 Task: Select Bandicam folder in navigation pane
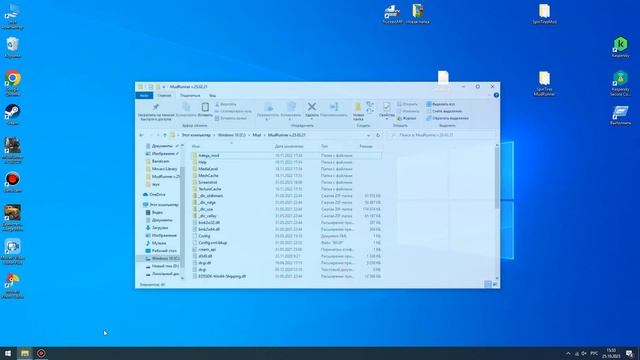[x=157, y=161]
